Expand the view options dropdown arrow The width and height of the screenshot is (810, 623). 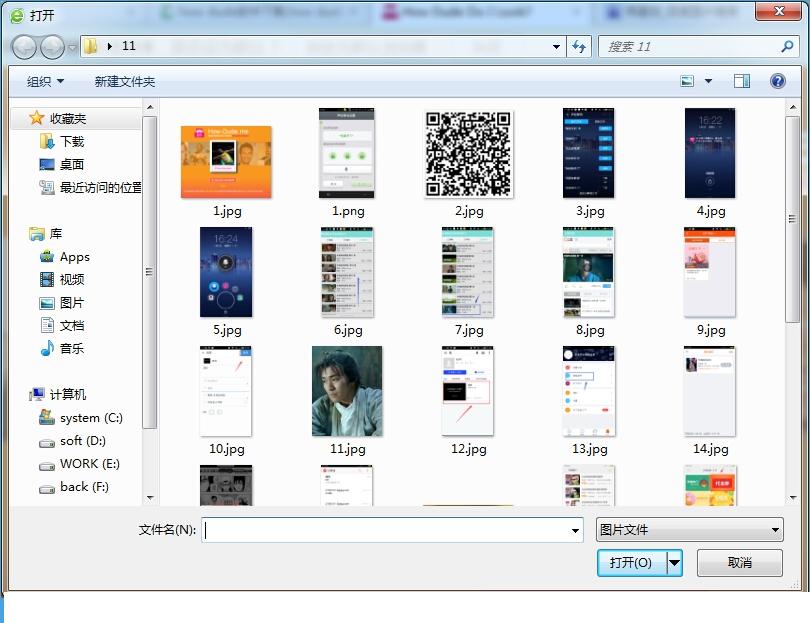pyautogui.click(x=708, y=81)
